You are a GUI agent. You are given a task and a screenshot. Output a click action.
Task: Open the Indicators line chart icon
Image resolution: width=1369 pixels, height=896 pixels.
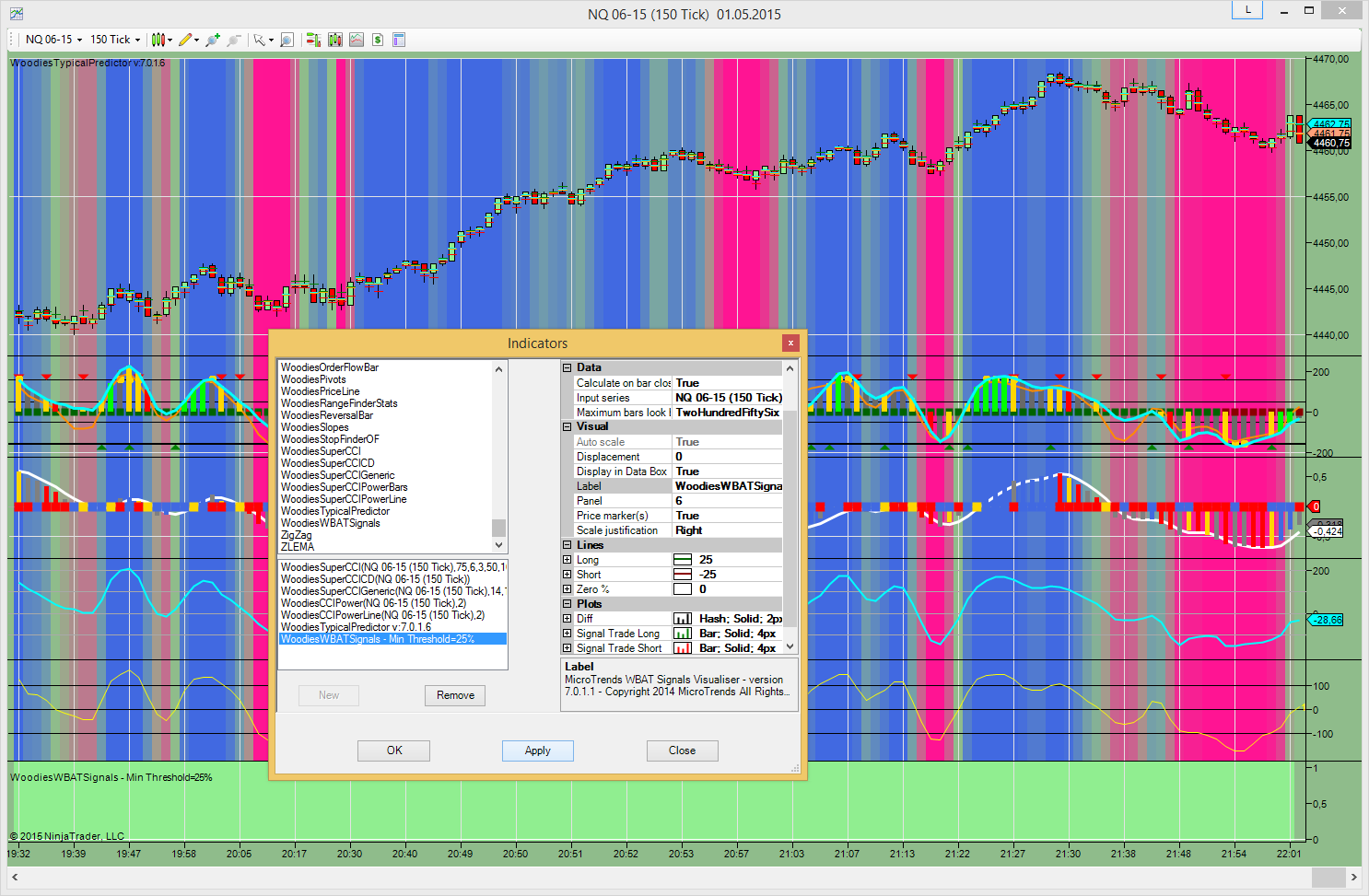coord(356,40)
